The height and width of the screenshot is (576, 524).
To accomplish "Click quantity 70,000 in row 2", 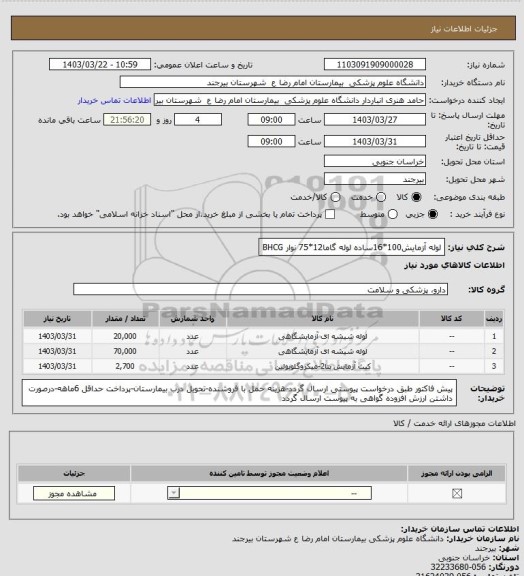I will (x=125, y=351).
